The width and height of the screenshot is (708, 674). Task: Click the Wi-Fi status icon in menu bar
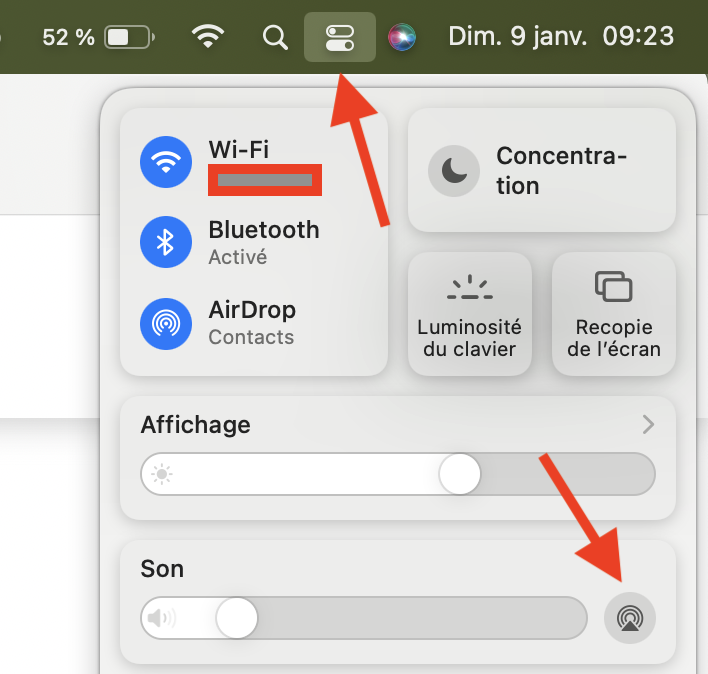(208, 36)
